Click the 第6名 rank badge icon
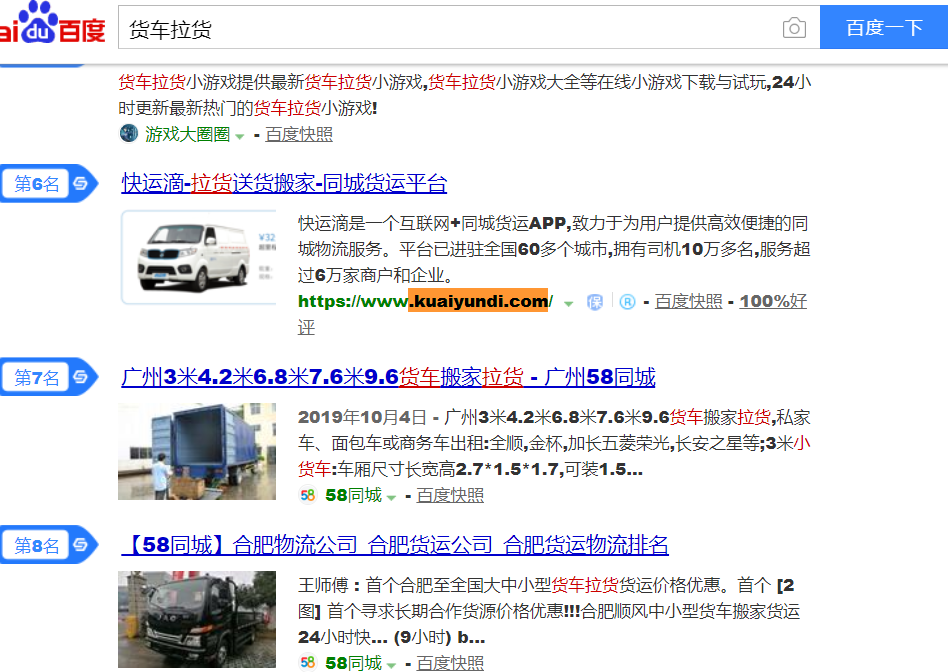The width and height of the screenshot is (948, 672). coord(49,183)
